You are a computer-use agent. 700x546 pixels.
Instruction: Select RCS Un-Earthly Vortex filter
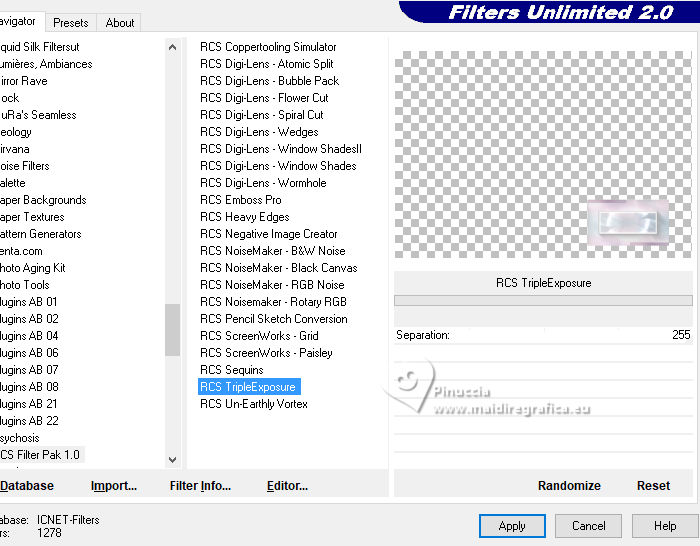254,404
